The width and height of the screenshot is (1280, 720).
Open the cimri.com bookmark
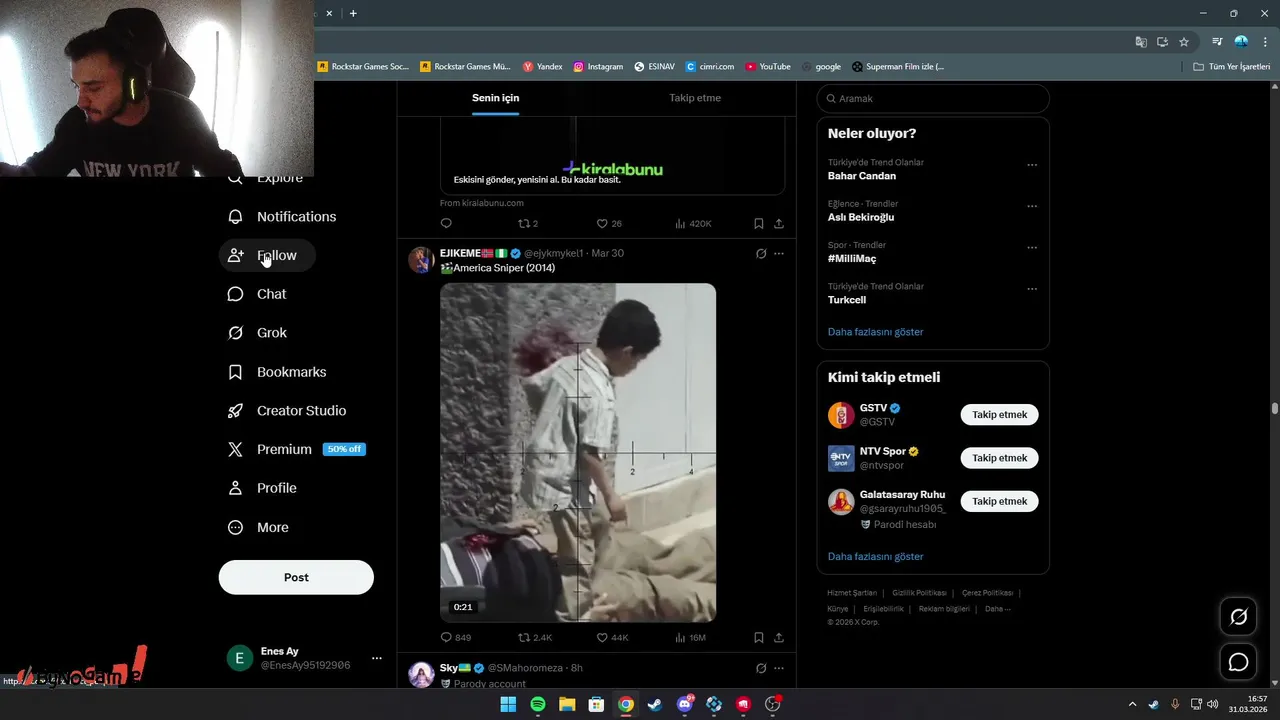pyautogui.click(x=710, y=67)
